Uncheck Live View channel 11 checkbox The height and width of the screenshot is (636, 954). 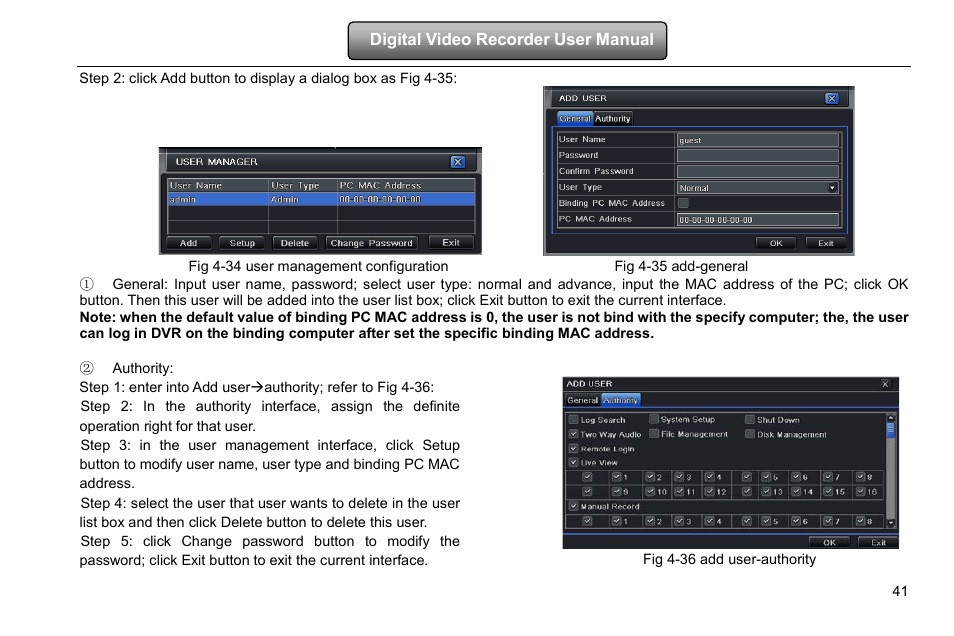pyautogui.click(x=680, y=492)
